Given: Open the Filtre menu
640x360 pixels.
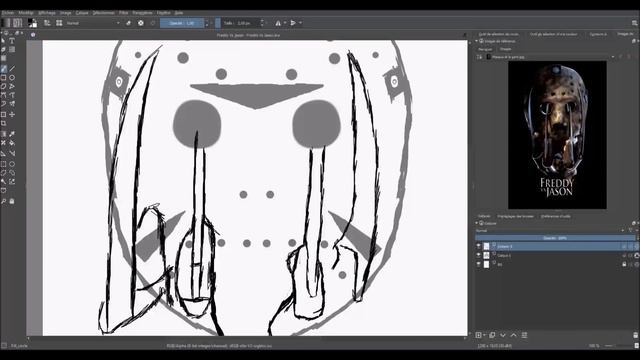Looking at the screenshot, I should pos(124,13).
